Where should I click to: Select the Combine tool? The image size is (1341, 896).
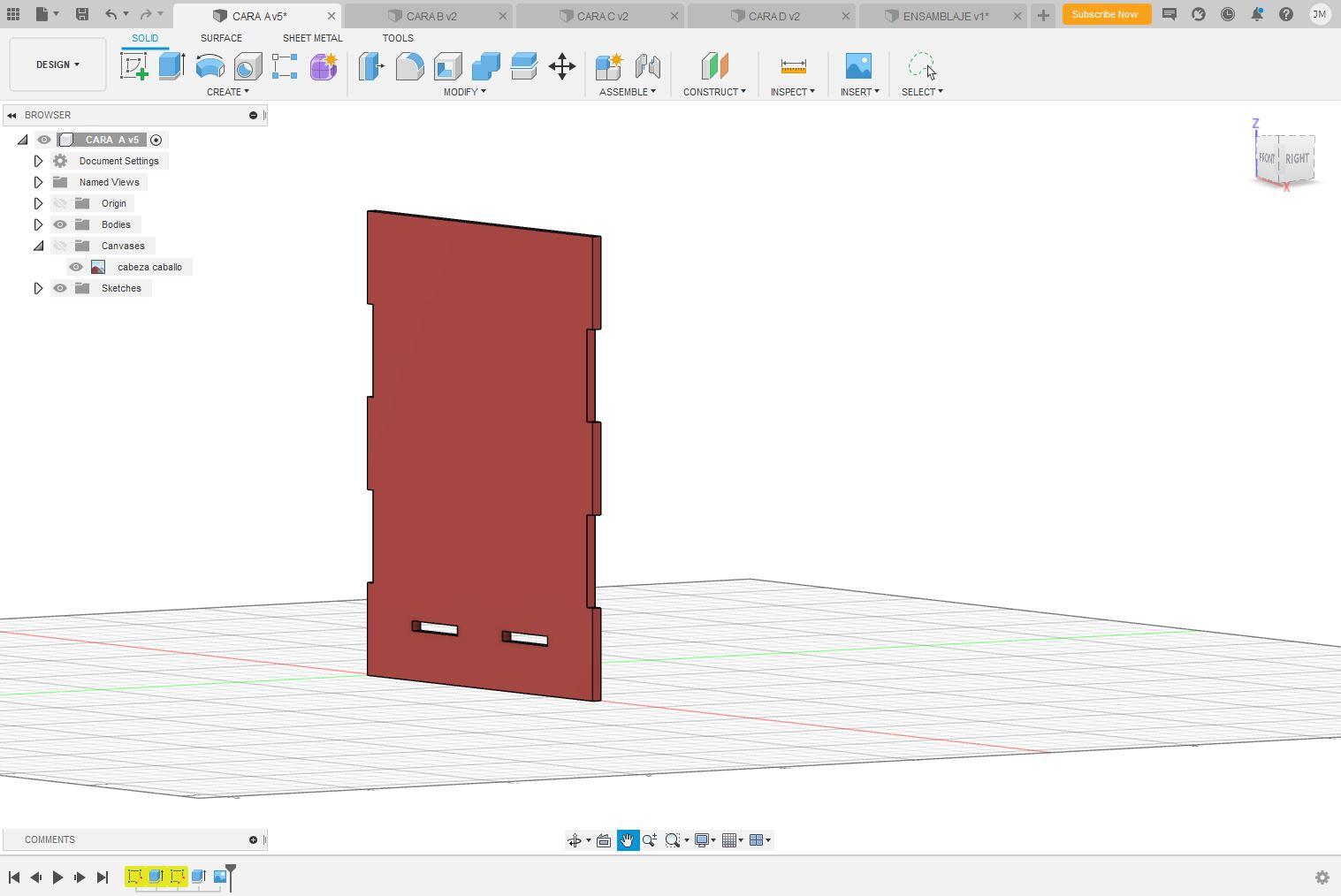(x=485, y=66)
